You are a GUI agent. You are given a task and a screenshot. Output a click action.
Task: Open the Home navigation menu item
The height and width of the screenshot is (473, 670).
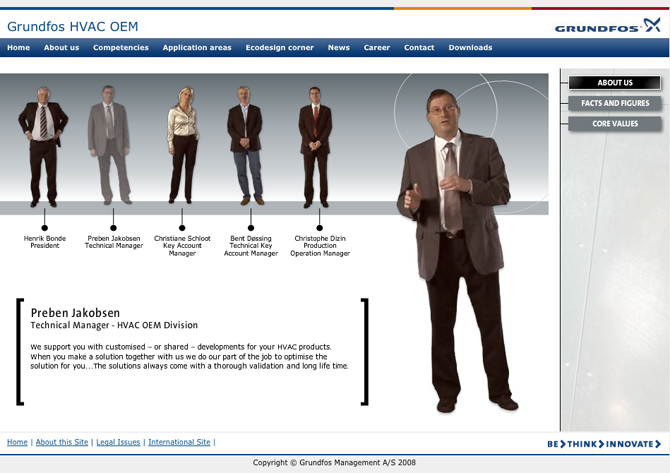point(18,47)
